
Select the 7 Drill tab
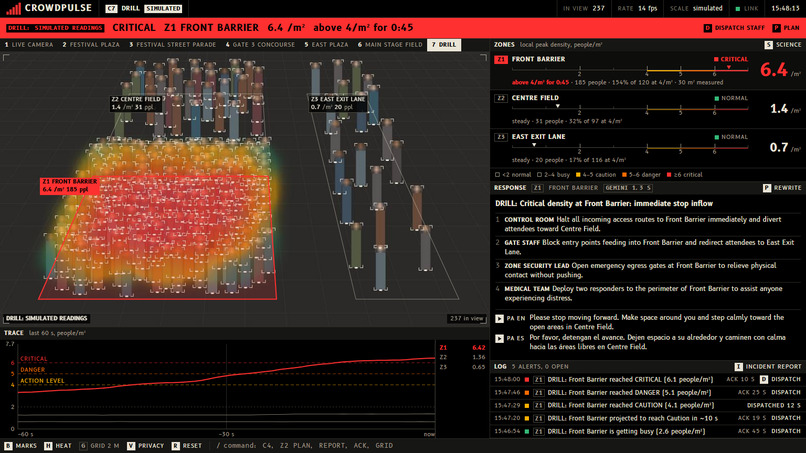(x=444, y=45)
